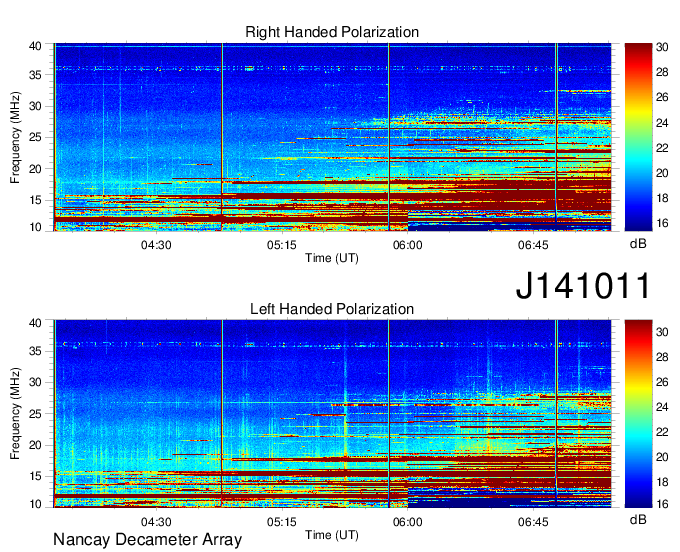Viewport: 680px width, 552px height.
Task: Click the 06:45 tick under Left Handed plot
Action: [x=533, y=522]
